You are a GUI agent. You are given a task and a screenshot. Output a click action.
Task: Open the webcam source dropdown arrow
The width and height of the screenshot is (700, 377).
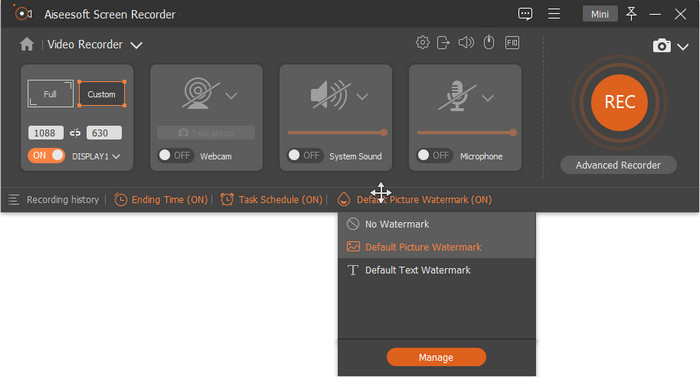231,96
